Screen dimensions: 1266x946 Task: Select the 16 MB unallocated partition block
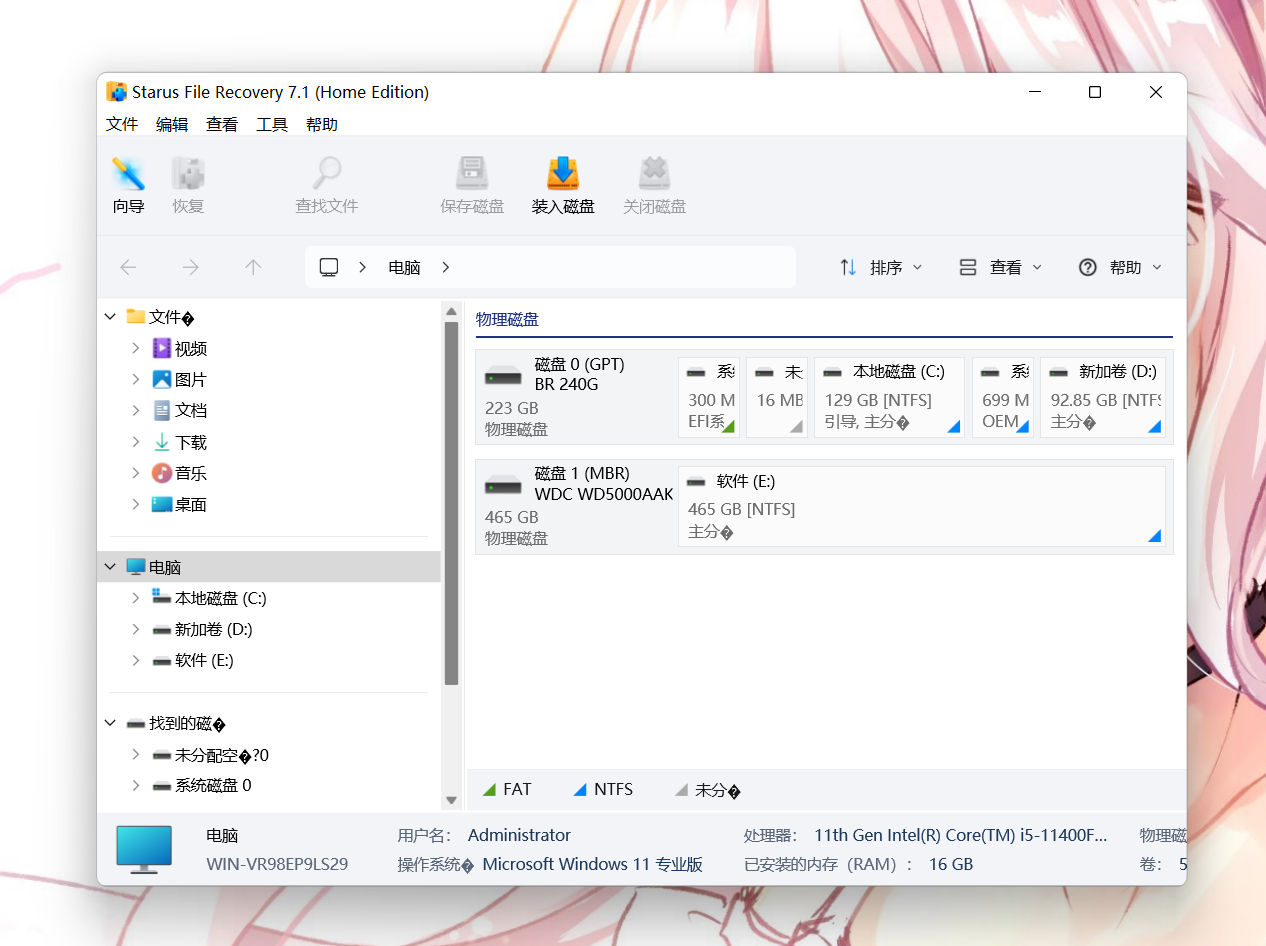[x=777, y=397]
